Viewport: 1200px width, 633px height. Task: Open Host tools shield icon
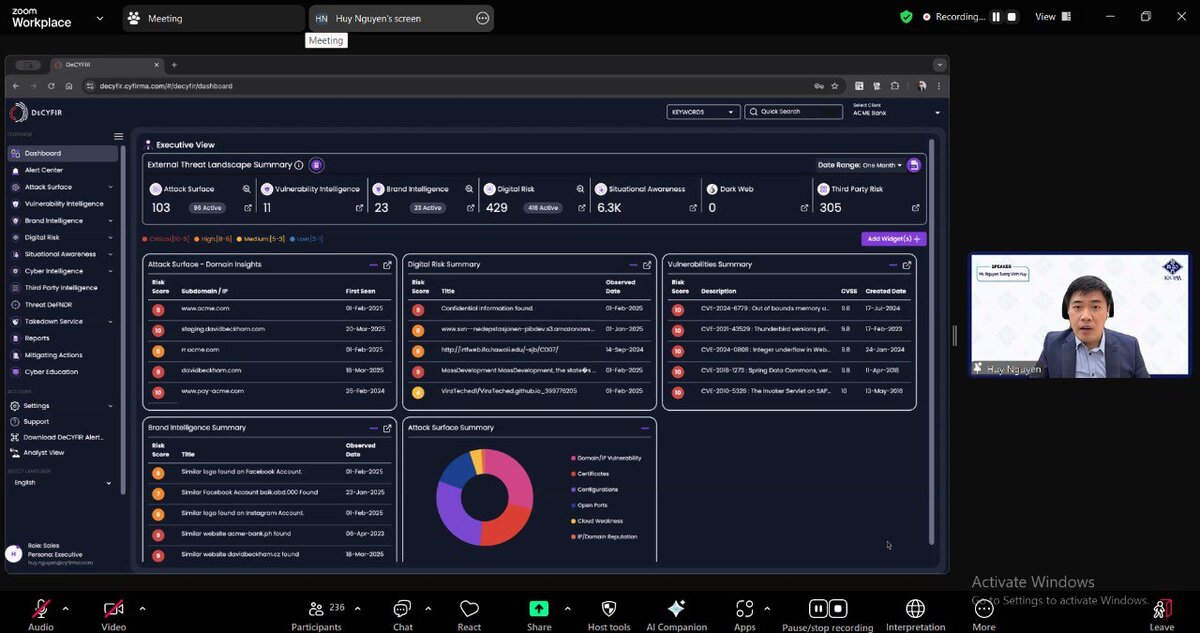point(609,609)
